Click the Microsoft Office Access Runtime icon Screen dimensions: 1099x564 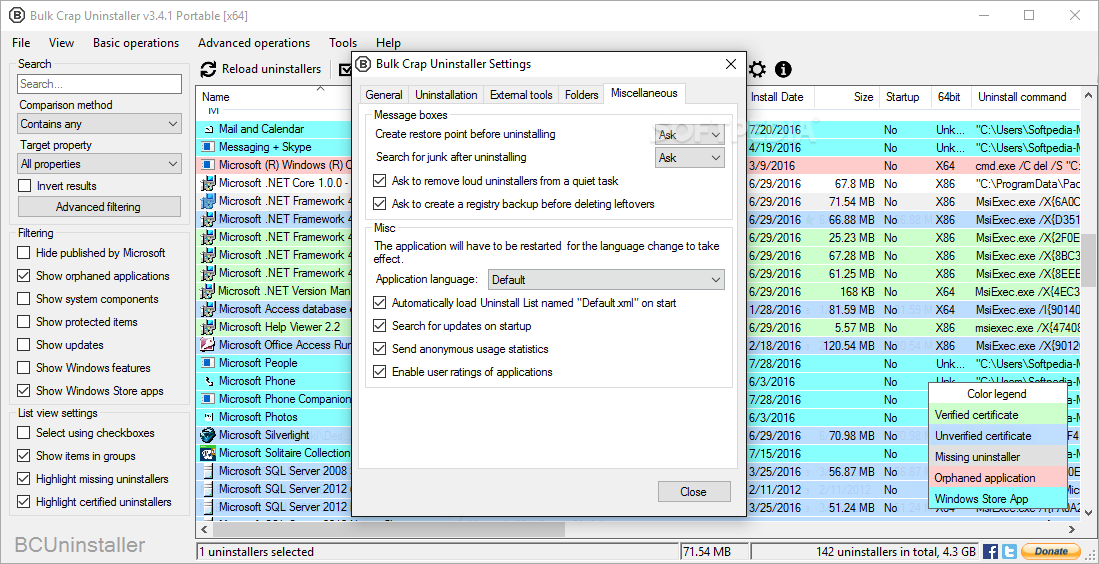pos(207,345)
